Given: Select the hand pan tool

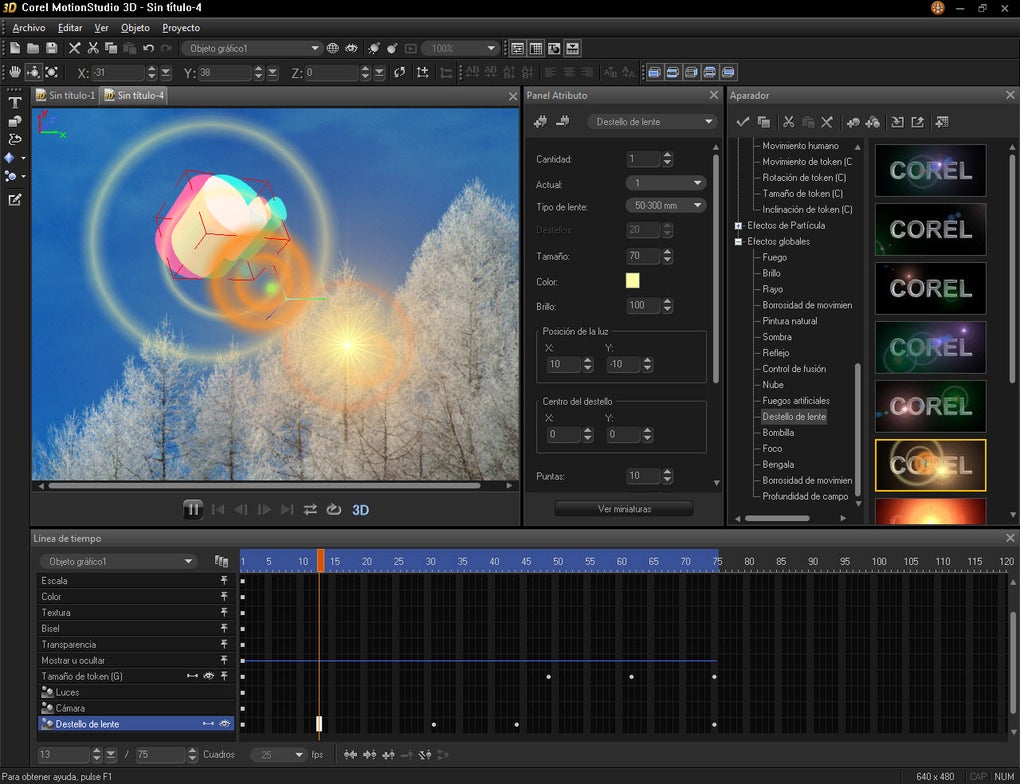Looking at the screenshot, I should (x=15, y=72).
